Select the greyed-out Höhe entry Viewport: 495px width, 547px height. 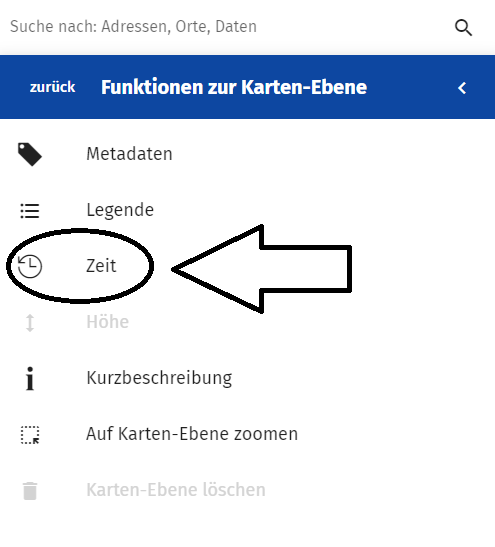click(107, 322)
